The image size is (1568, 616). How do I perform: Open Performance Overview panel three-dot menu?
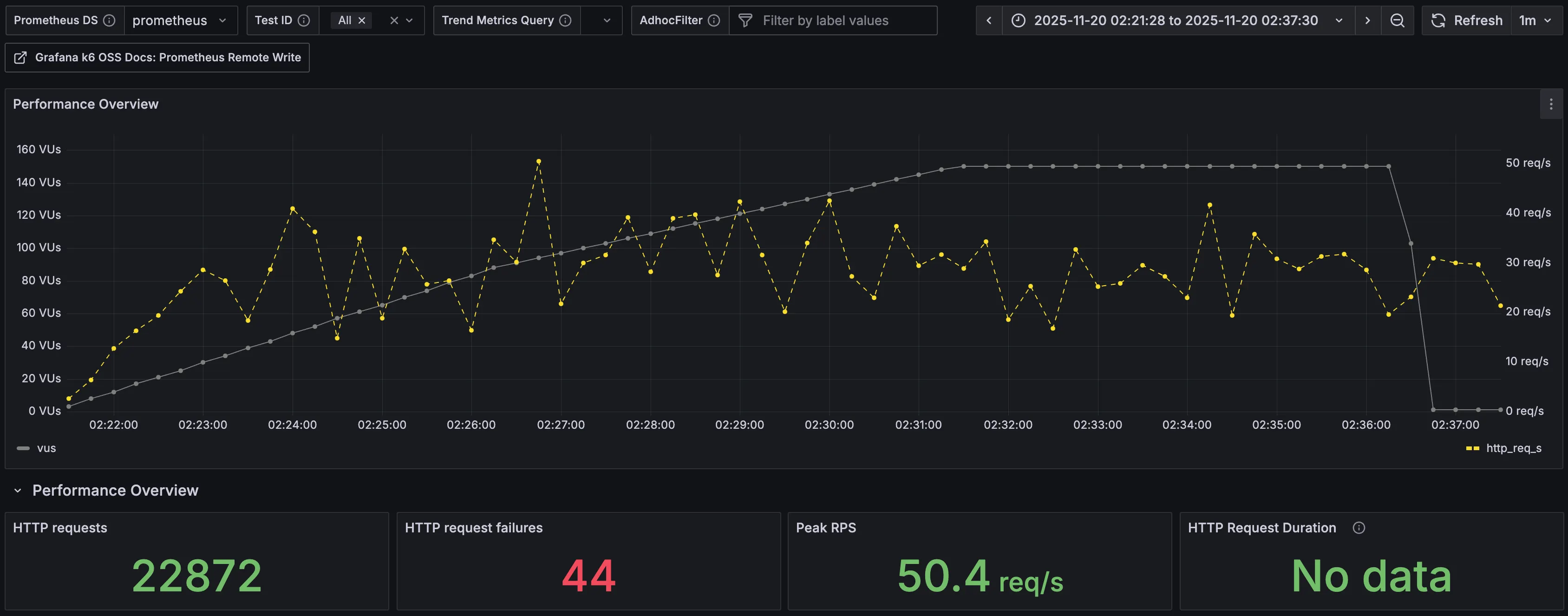(1550, 104)
